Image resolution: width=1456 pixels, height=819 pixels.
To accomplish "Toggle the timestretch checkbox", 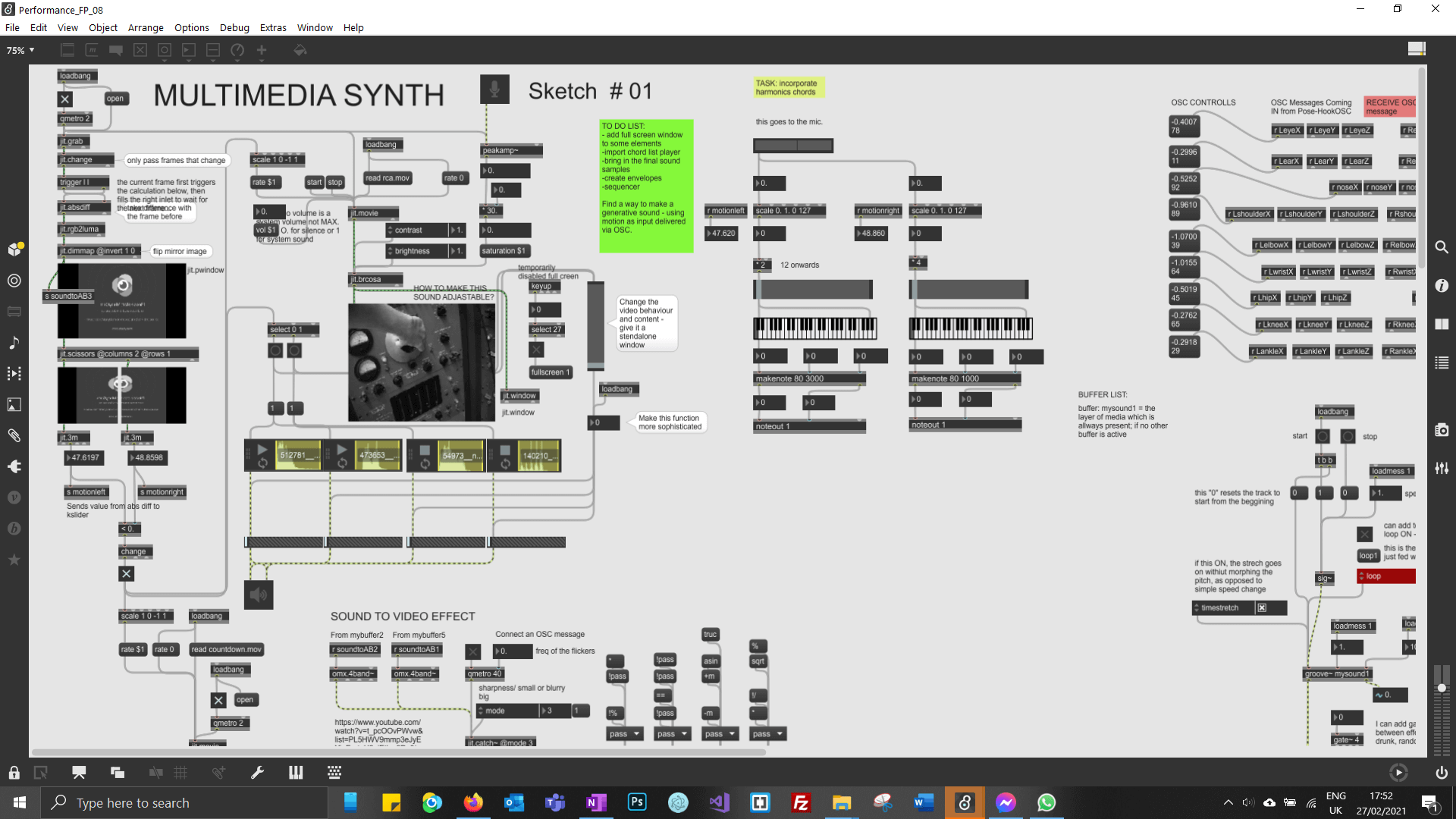I will click(x=1262, y=608).
